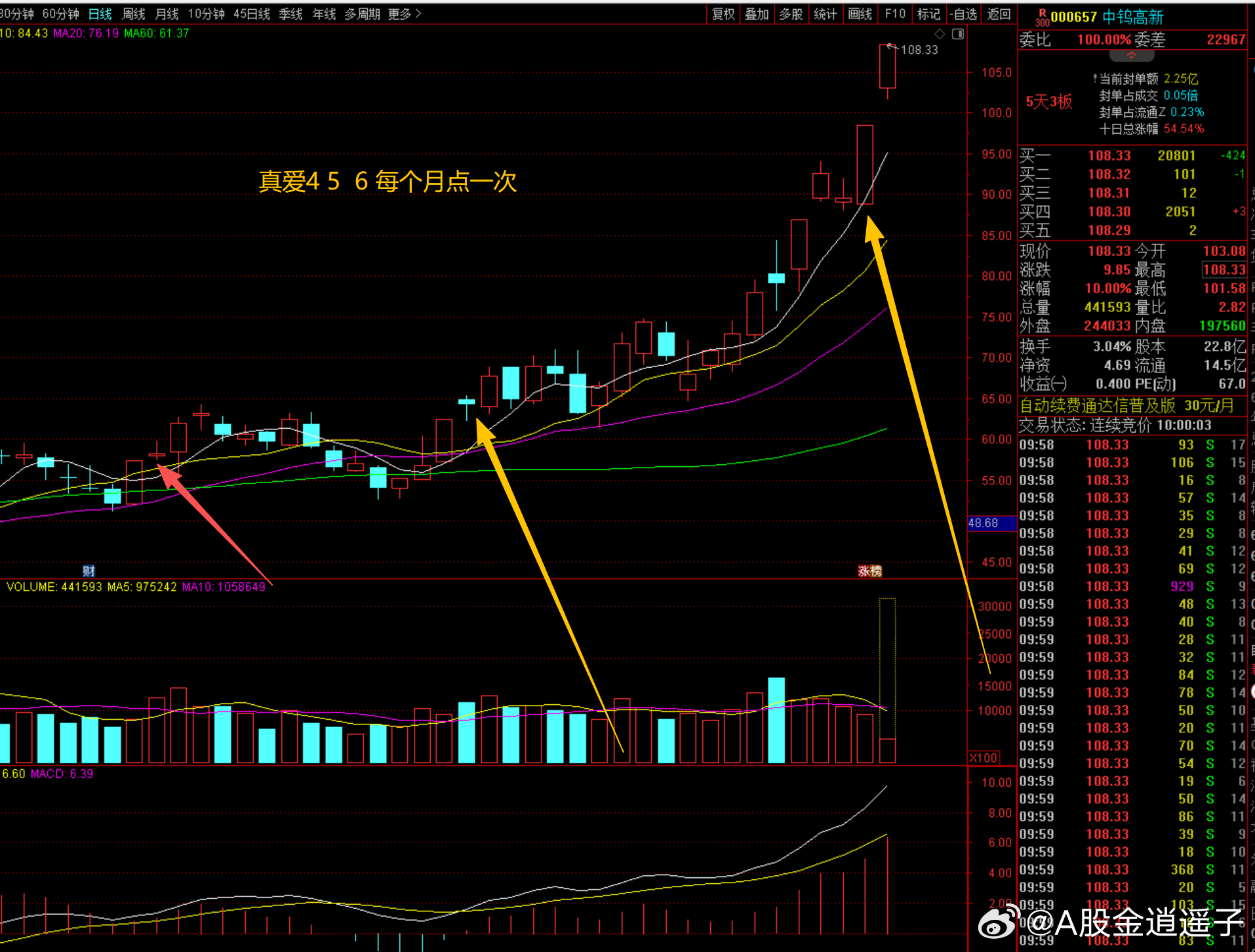The height and width of the screenshot is (952, 1255).
Task: Open the 多周期 multi-period view
Action: point(363,14)
